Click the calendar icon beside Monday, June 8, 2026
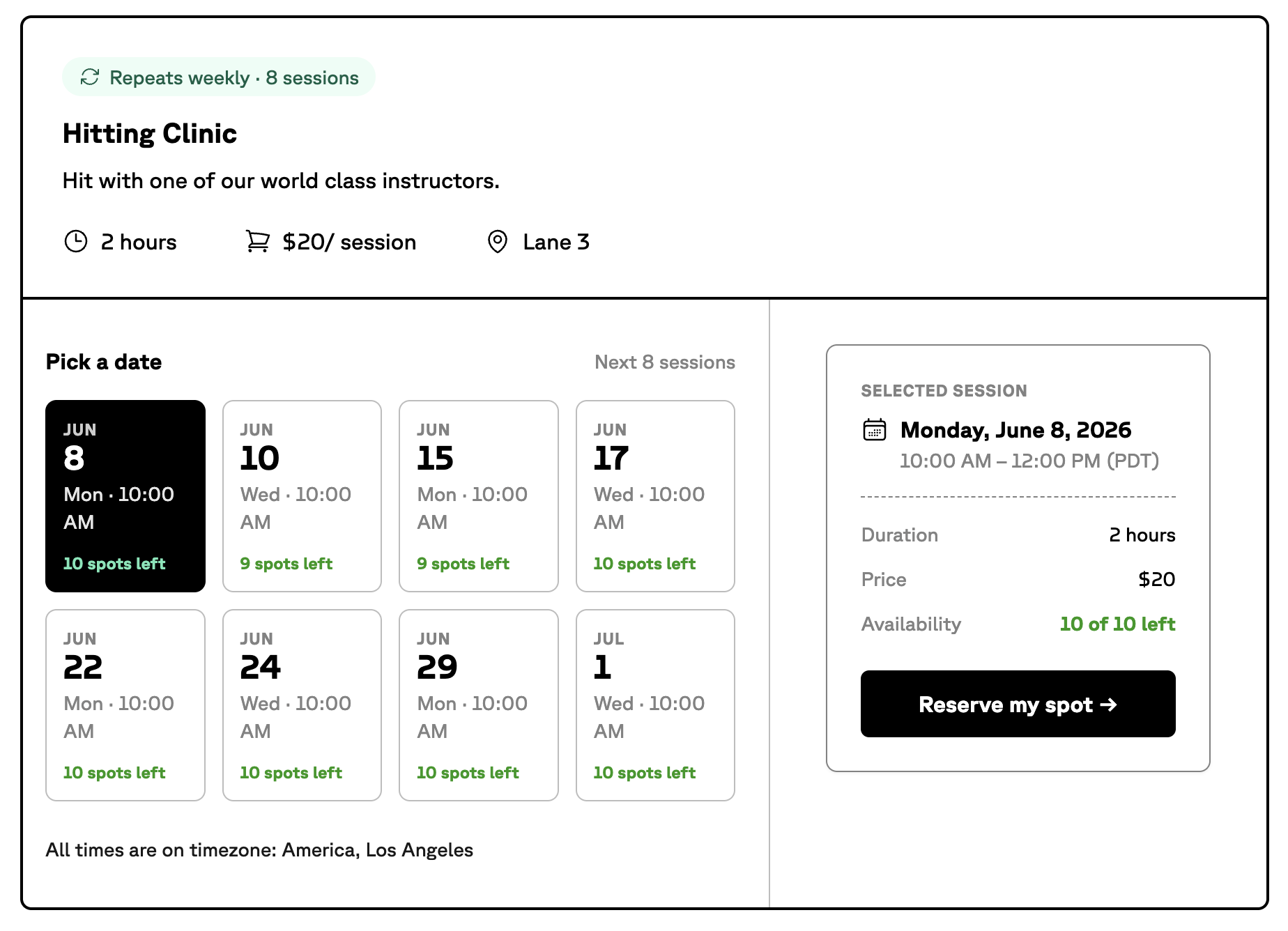Viewport: 1288px width, 931px height. tap(875, 430)
